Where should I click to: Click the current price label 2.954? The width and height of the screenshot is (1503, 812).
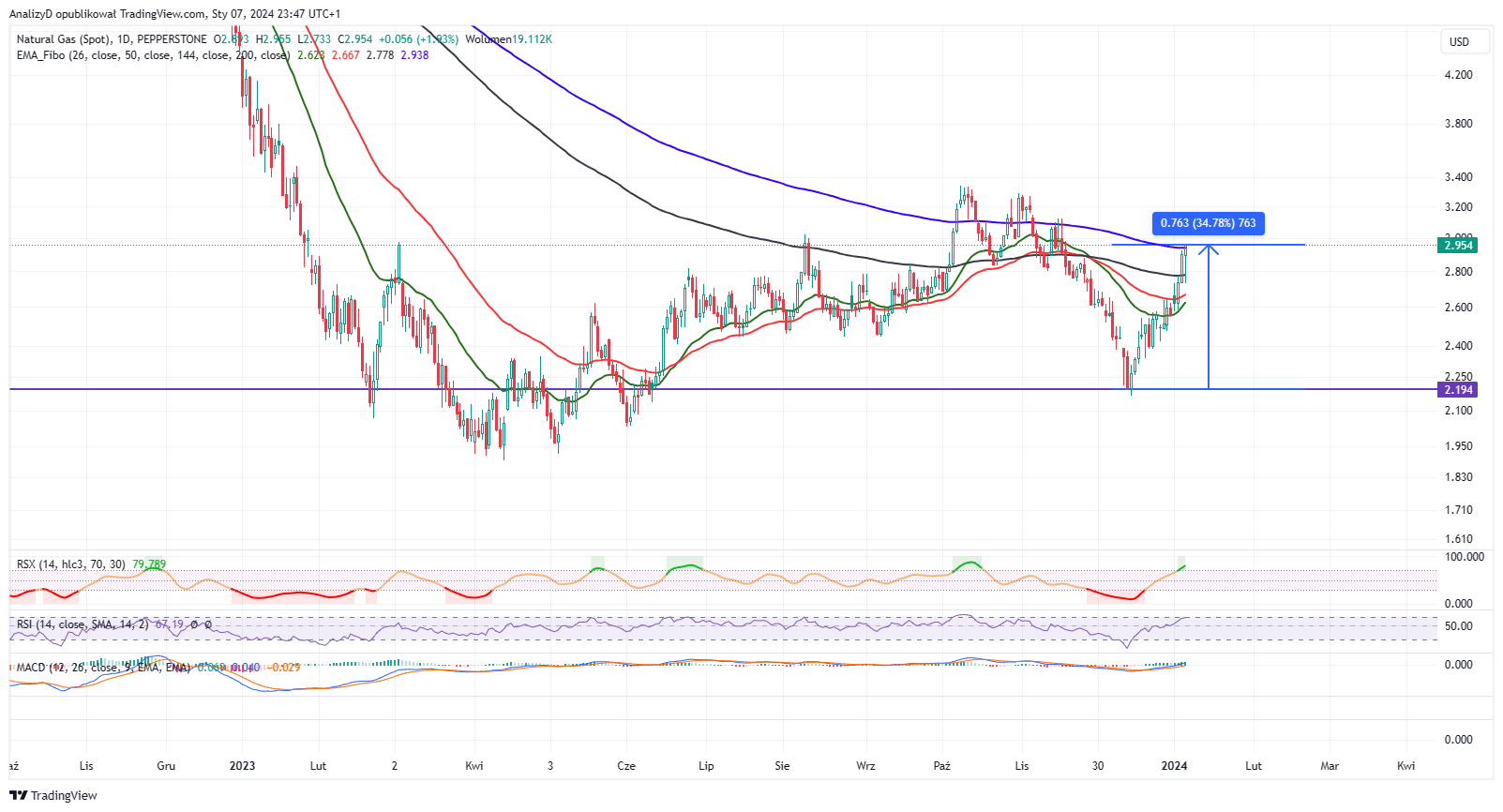1458,246
